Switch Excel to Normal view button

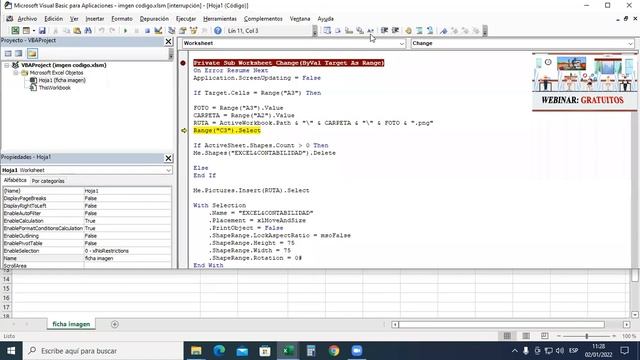507,336
